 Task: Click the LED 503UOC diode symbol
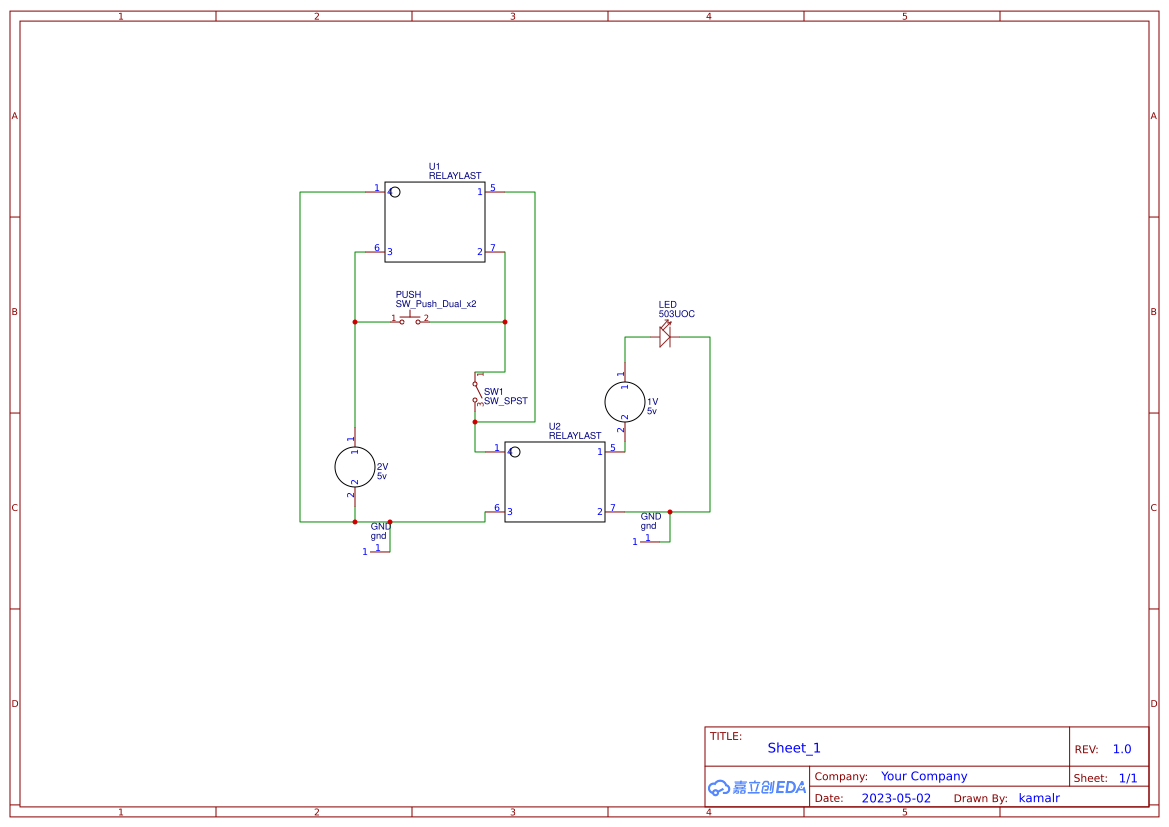click(x=666, y=337)
